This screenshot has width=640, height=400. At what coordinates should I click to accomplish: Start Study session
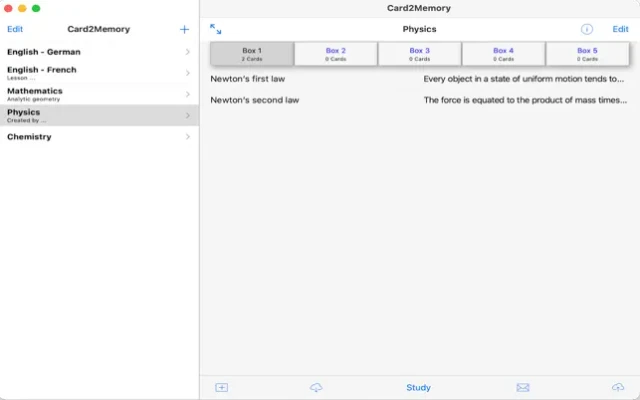(418, 387)
